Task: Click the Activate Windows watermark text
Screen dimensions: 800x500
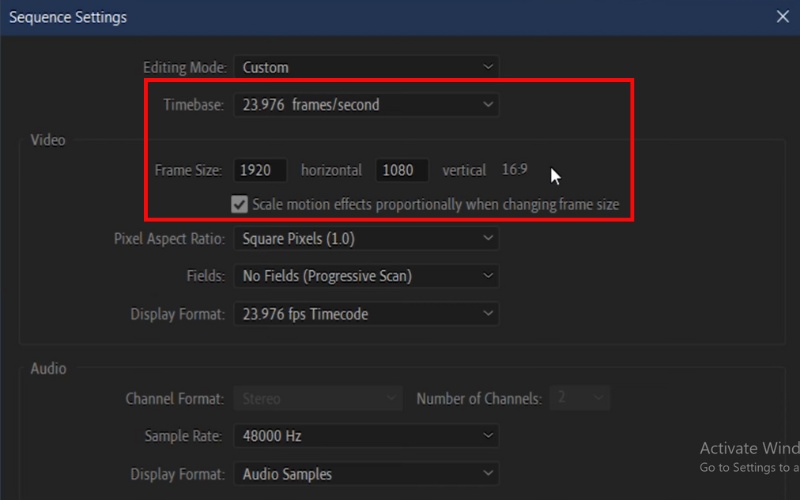Action: coord(749,449)
